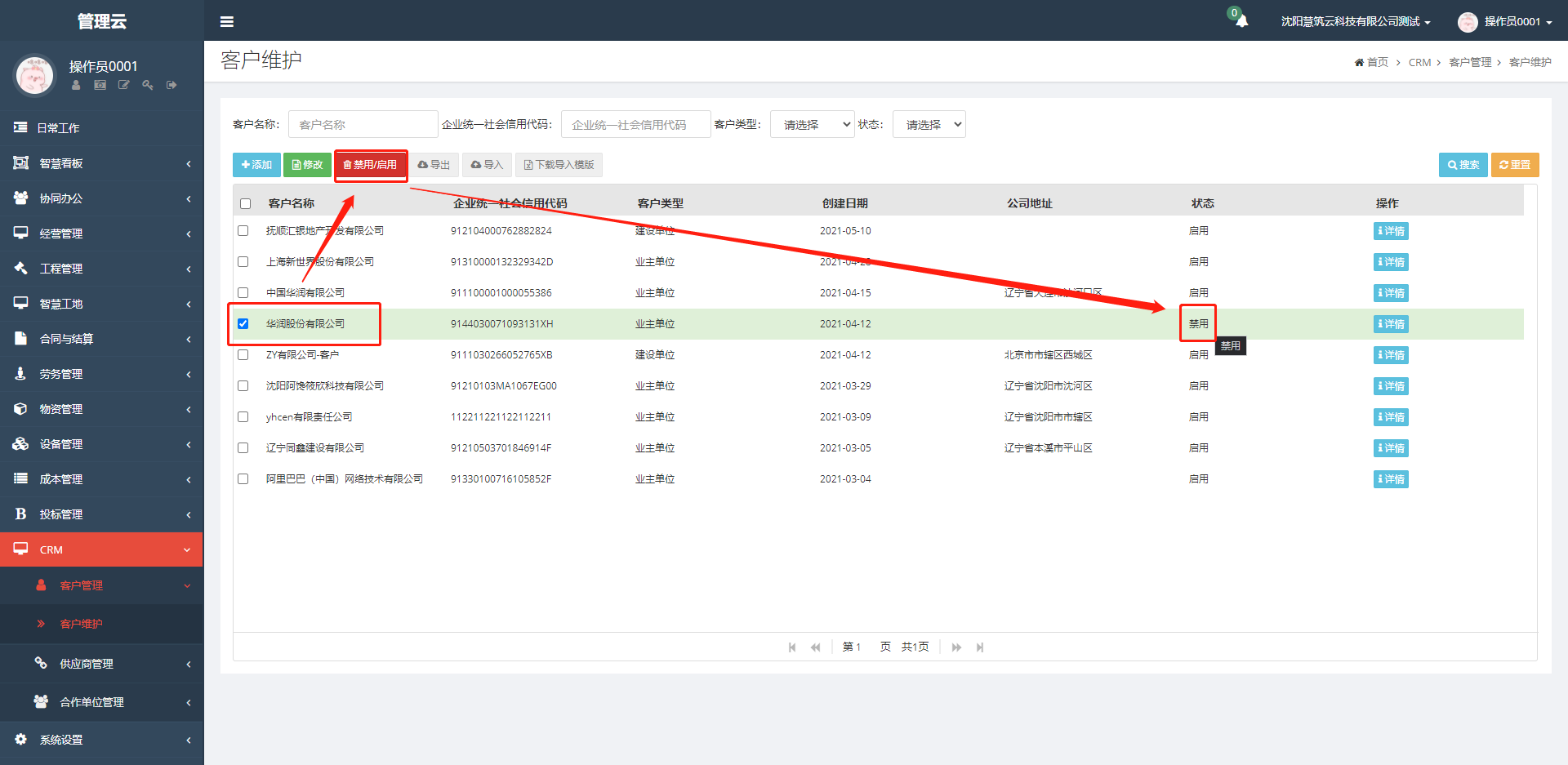Click the 下载导入模版 button

pos(559,165)
